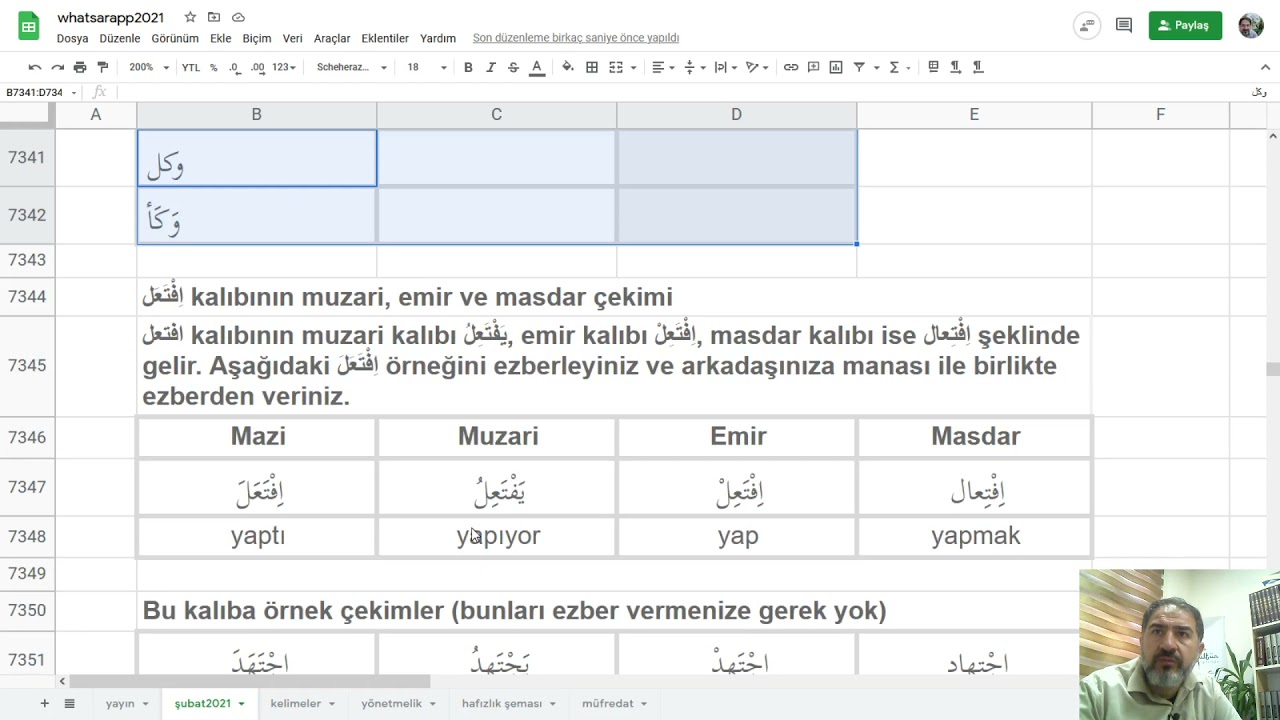Open the all sheets list
This screenshot has height=720, width=1280.
(x=69, y=703)
